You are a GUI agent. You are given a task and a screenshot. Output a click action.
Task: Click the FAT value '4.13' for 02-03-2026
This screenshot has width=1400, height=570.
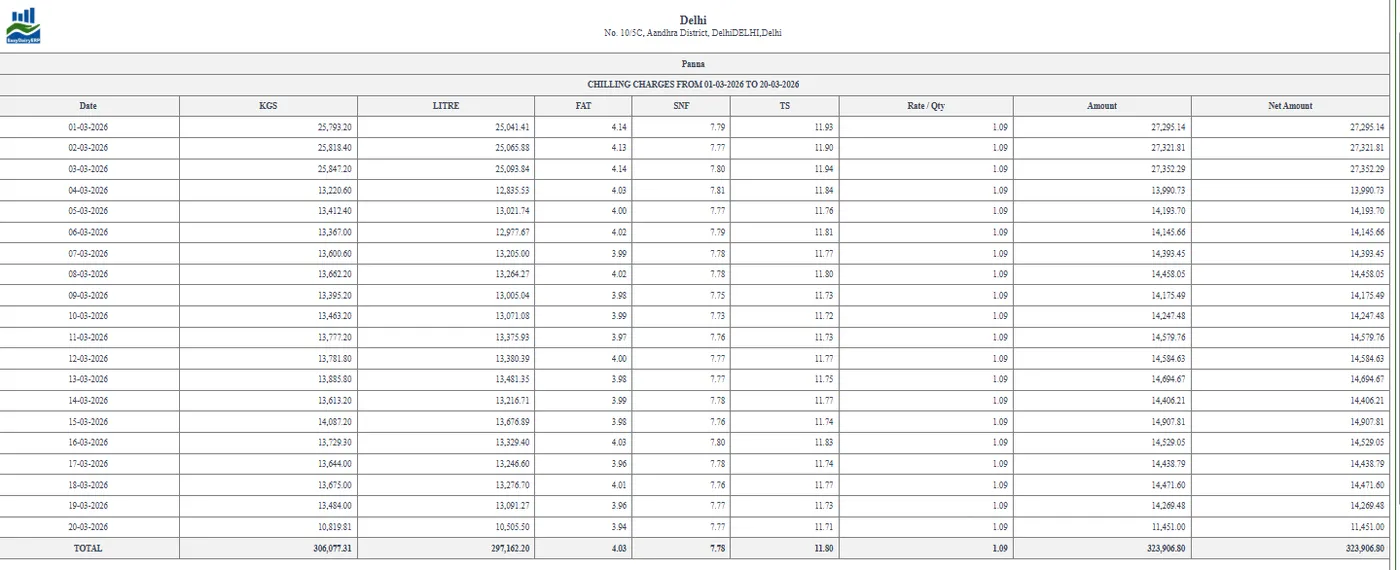620,148
